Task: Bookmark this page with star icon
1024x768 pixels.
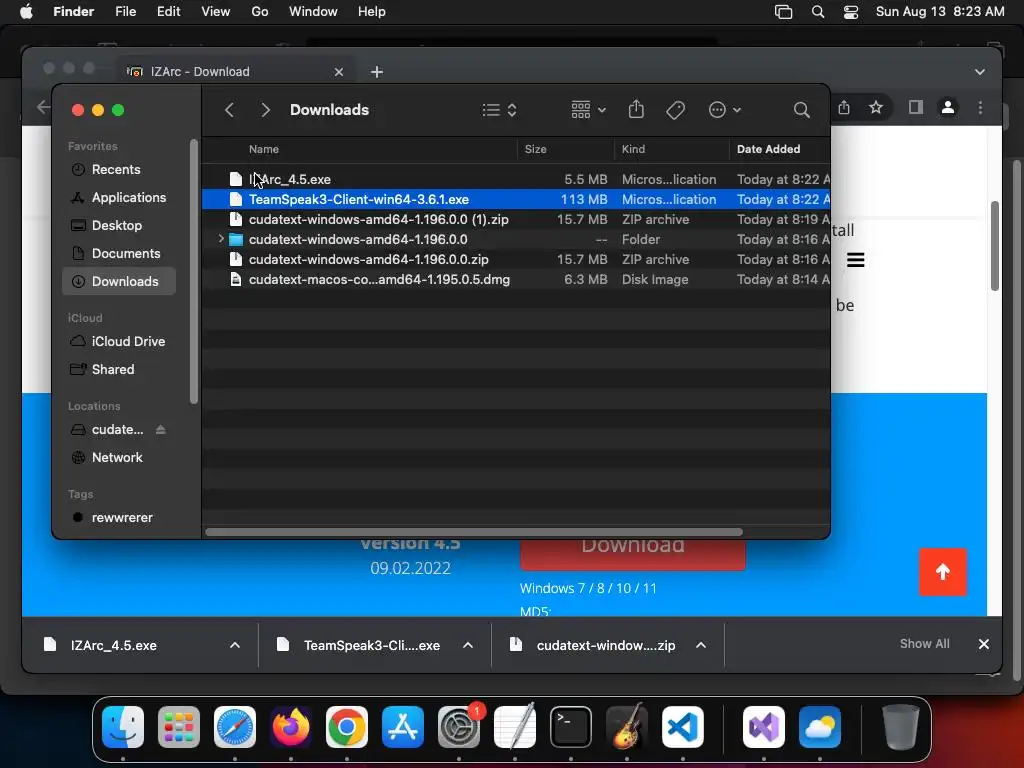Action: (876, 107)
